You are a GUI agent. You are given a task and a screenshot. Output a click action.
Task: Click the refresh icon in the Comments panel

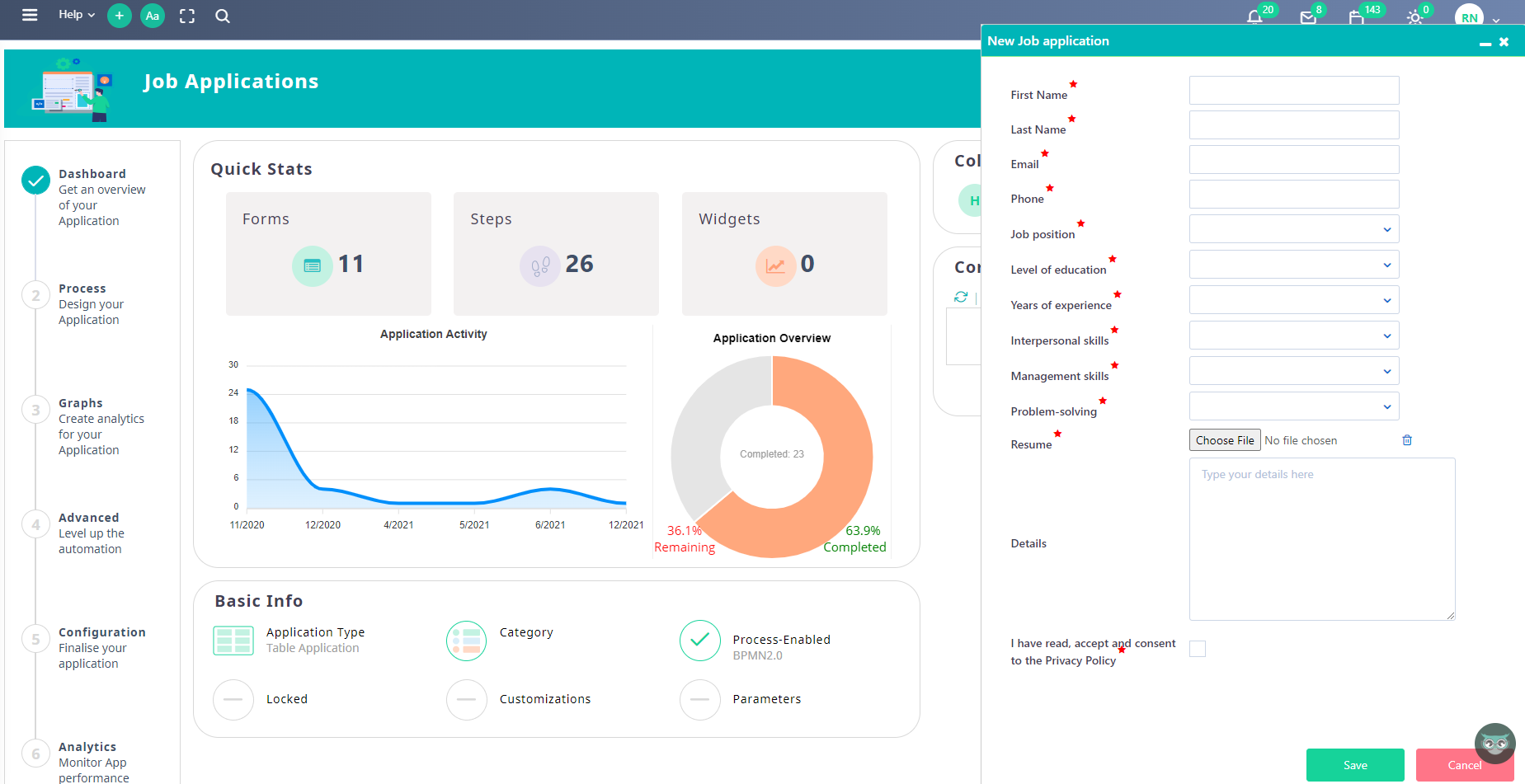[960, 297]
